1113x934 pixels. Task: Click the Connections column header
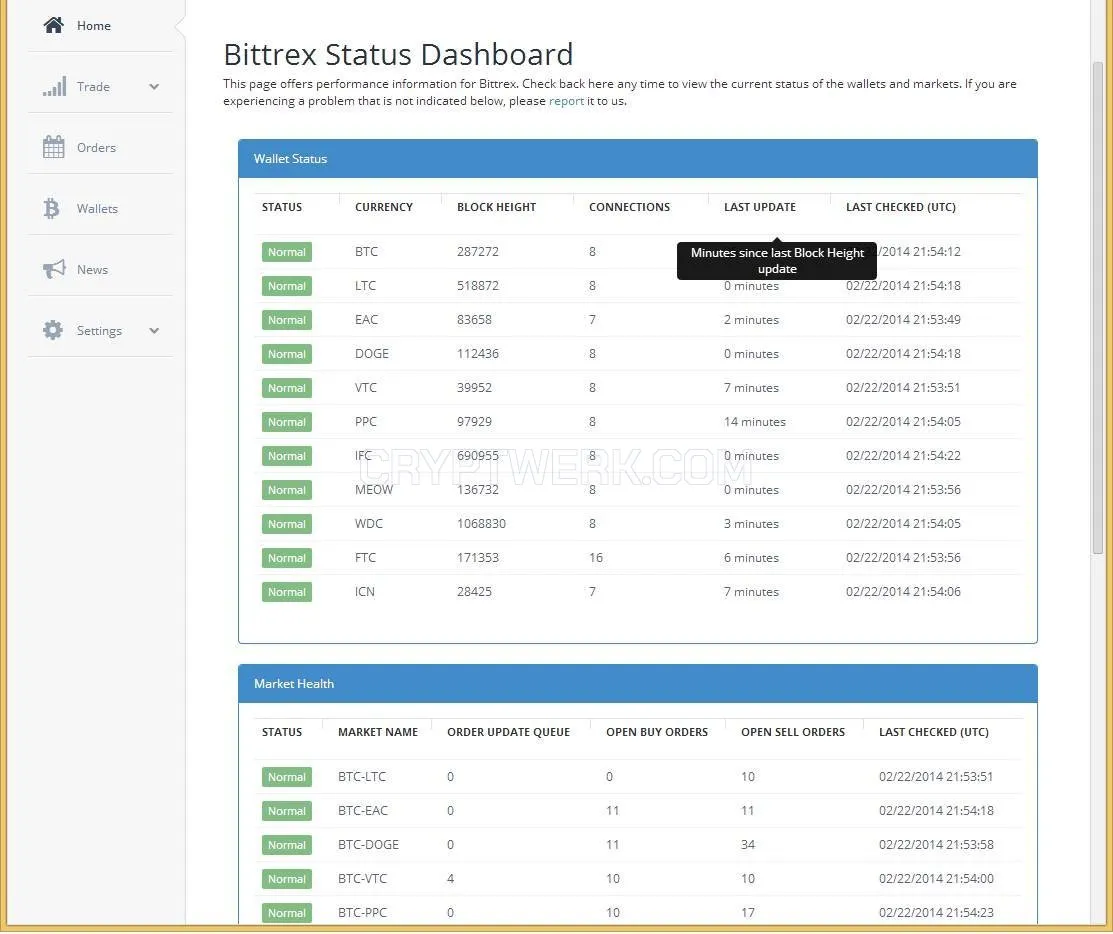click(x=629, y=207)
